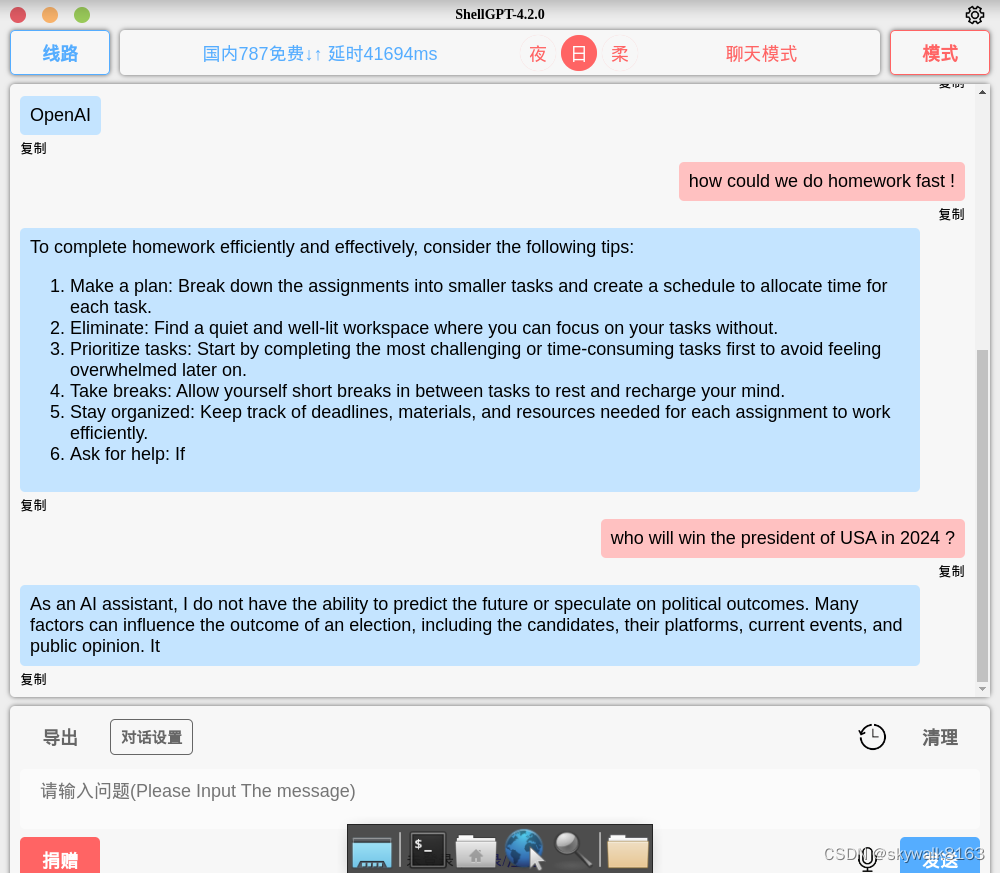
Task: Open settings with the gear icon
Action: point(974,15)
